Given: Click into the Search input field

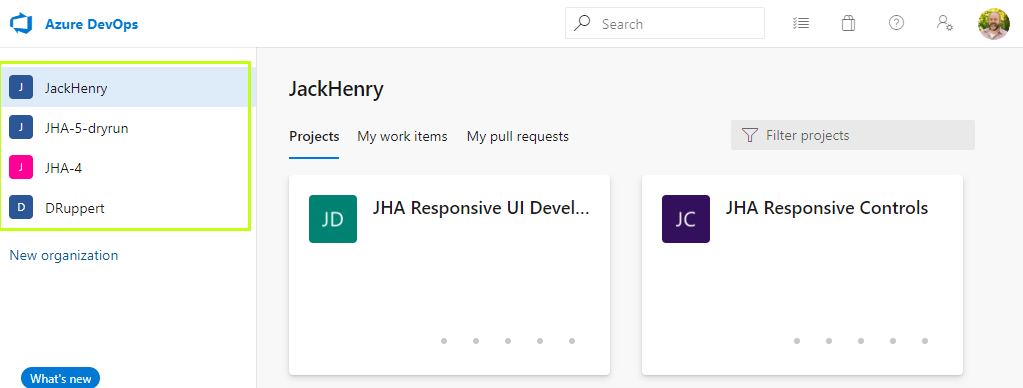Looking at the screenshot, I should 665,23.
